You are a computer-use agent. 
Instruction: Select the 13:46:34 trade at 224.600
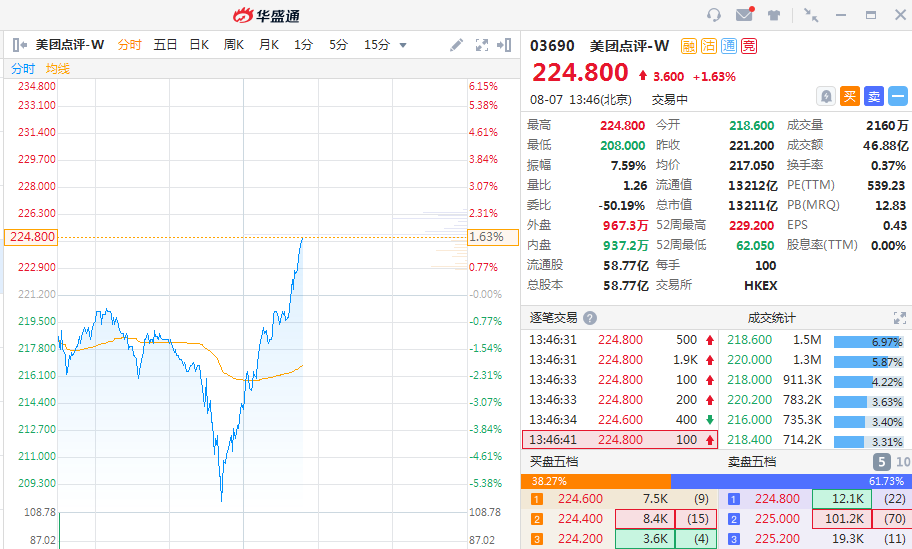(x=620, y=420)
